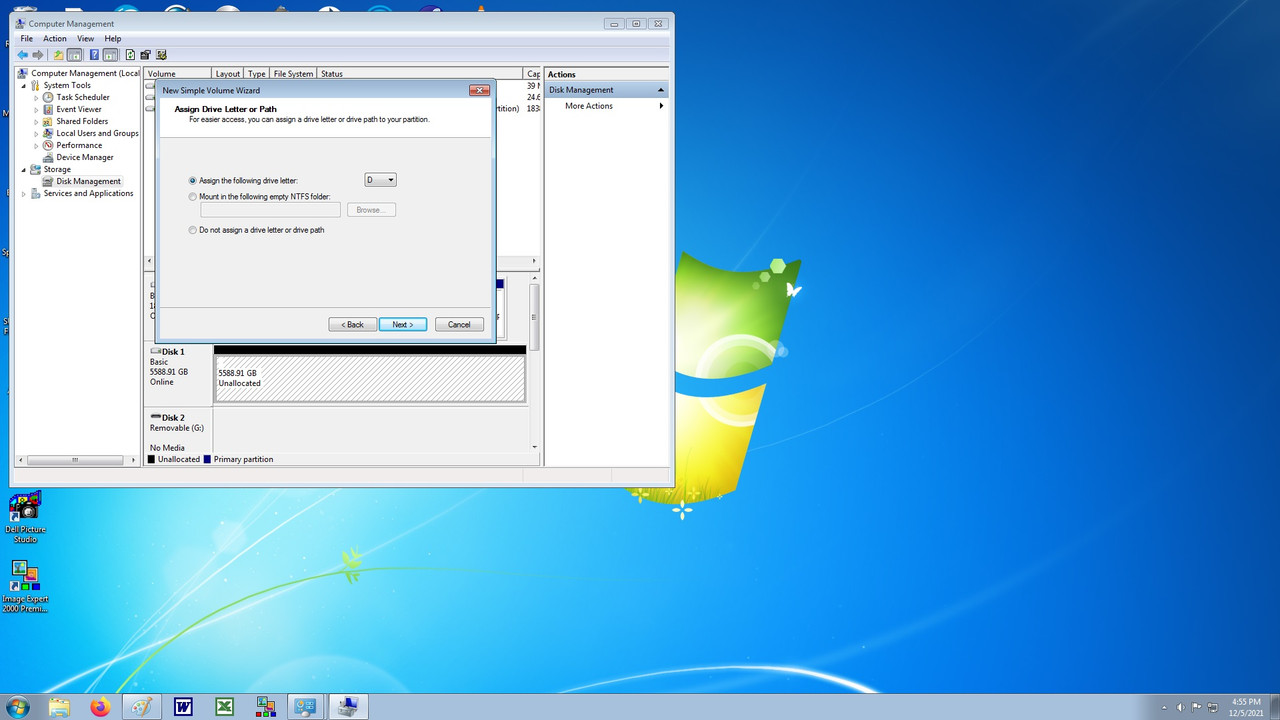
Task: Click the Type column header
Action: point(257,74)
